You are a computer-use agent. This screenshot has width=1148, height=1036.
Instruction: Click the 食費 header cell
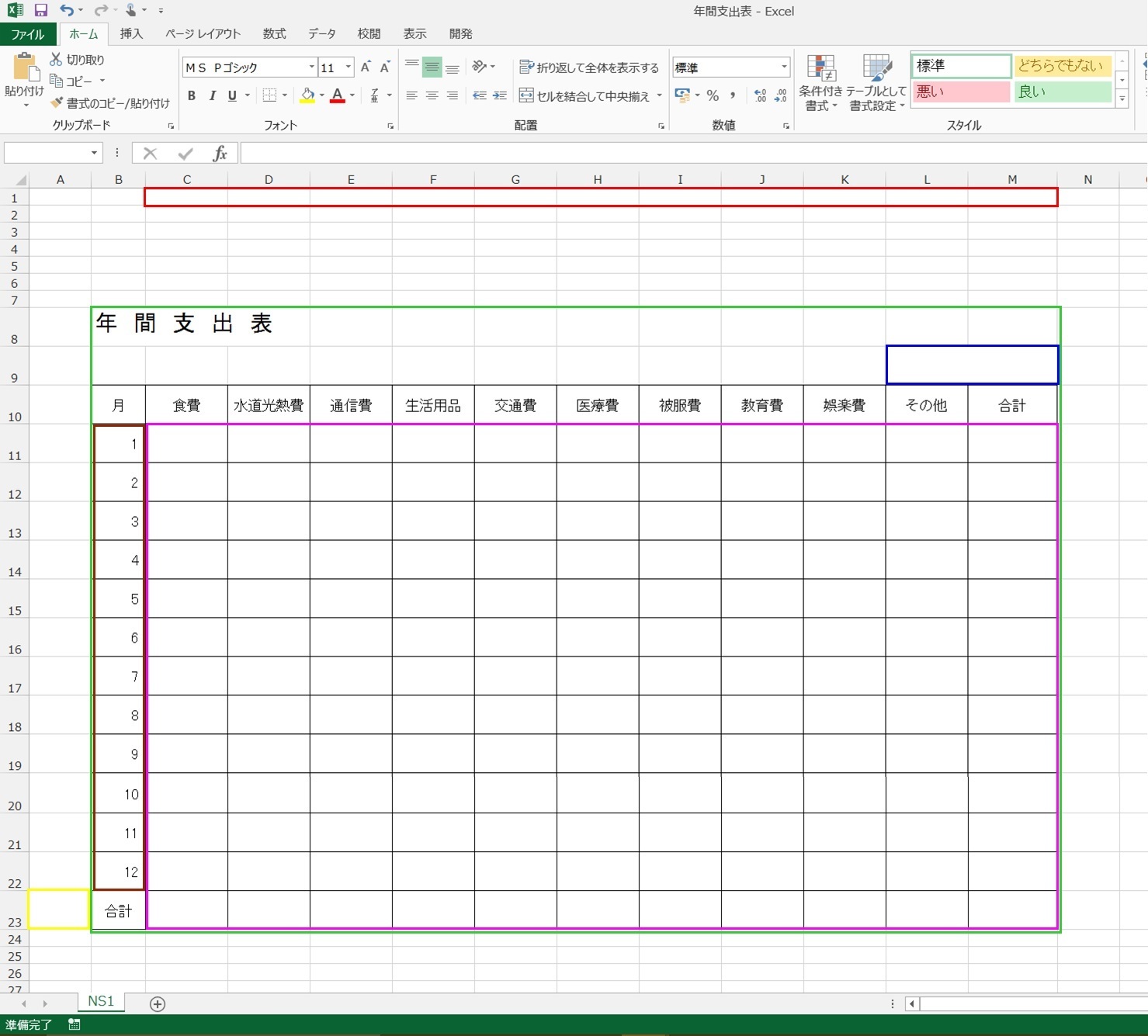click(x=186, y=405)
